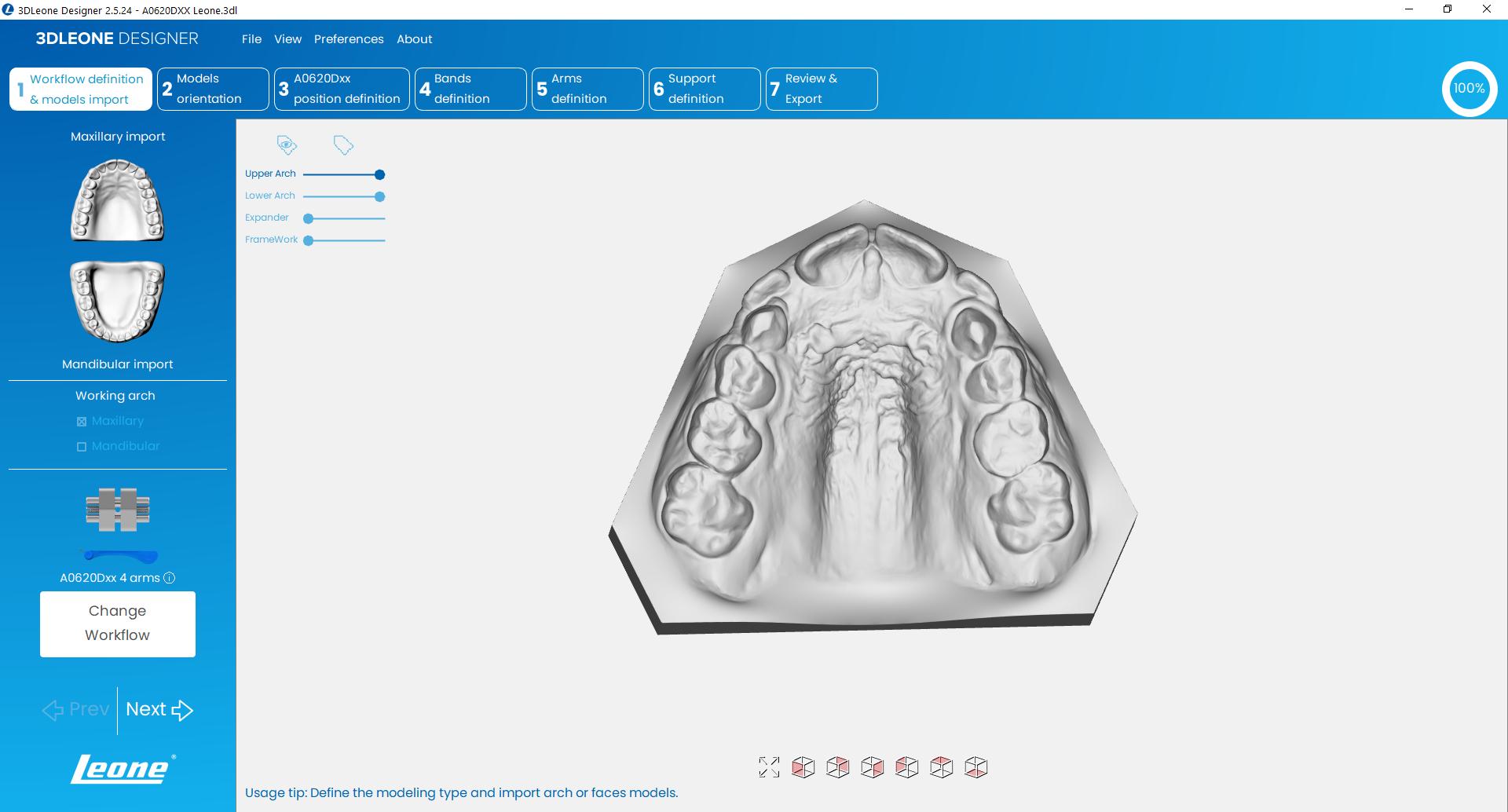Screen dimensions: 1508x812
Task: Adjust the Lower Arch opacity slider
Action: tap(344, 196)
